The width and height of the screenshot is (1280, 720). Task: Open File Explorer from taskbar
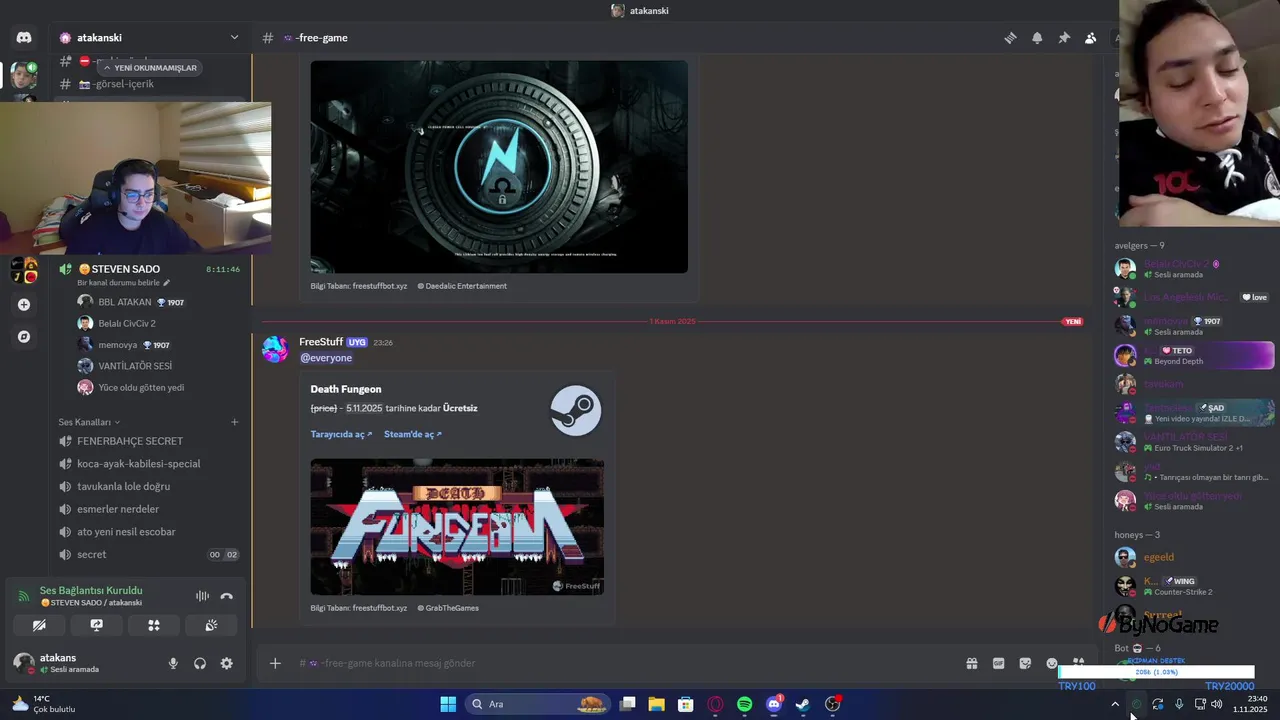[656, 704]
